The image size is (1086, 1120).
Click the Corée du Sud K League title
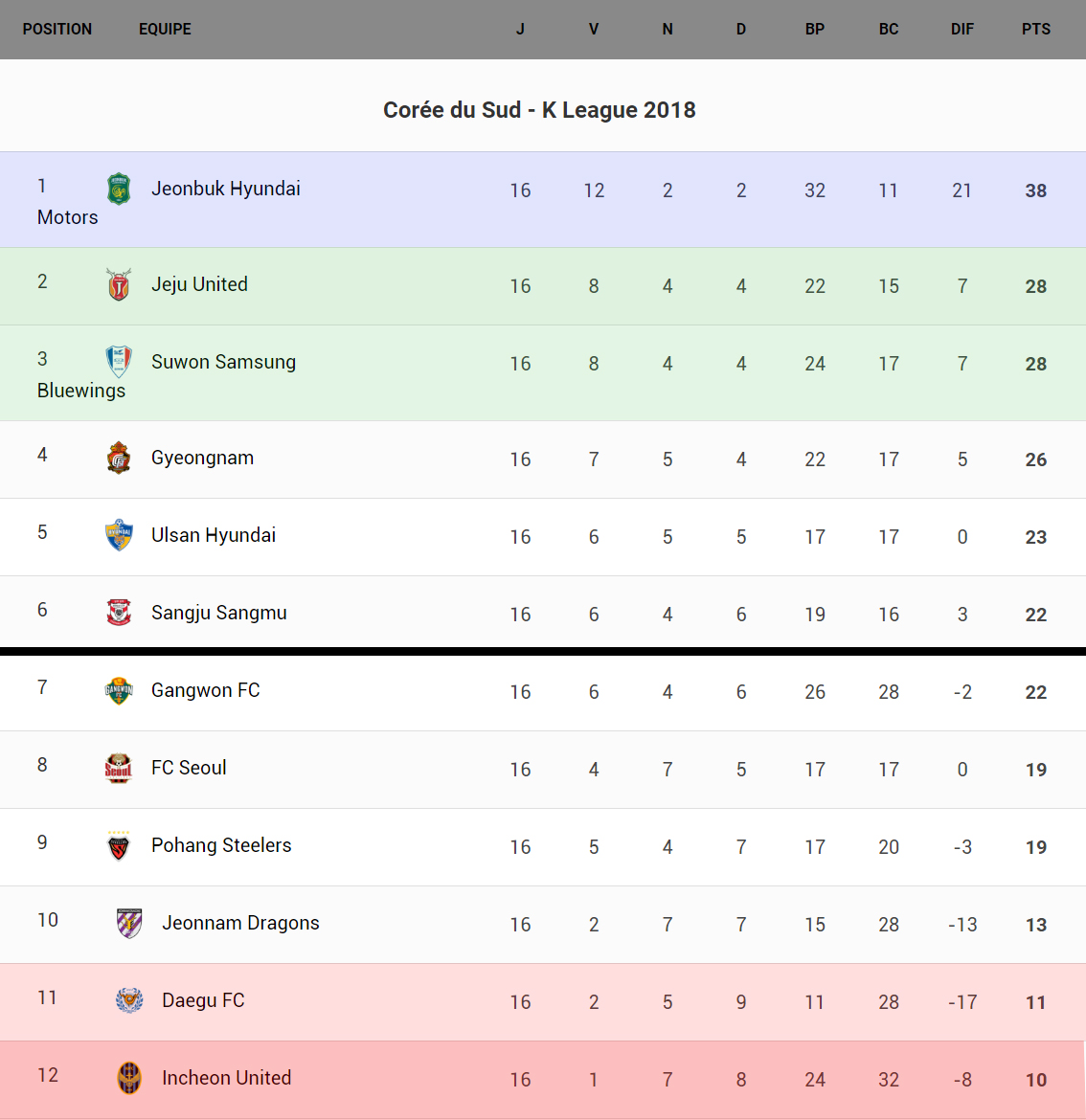[539, 110]
